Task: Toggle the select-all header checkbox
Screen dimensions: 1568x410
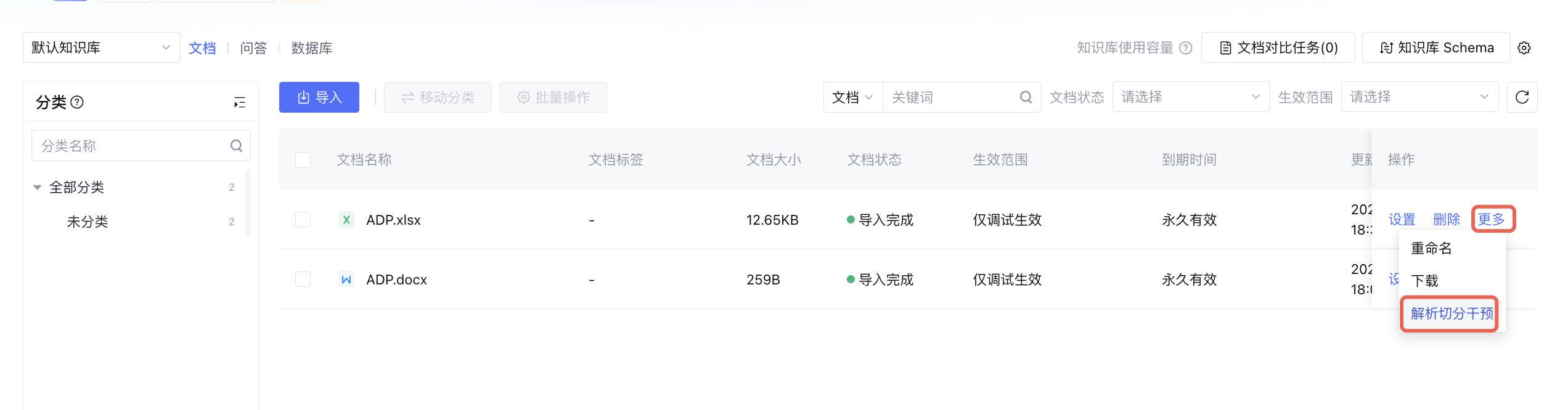Action: pos(303,160)
